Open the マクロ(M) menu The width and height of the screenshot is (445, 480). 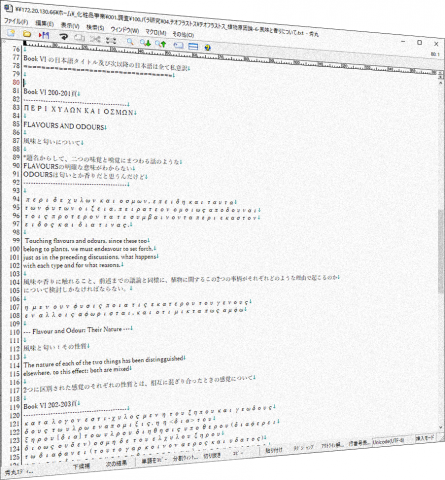click(156, 32)
